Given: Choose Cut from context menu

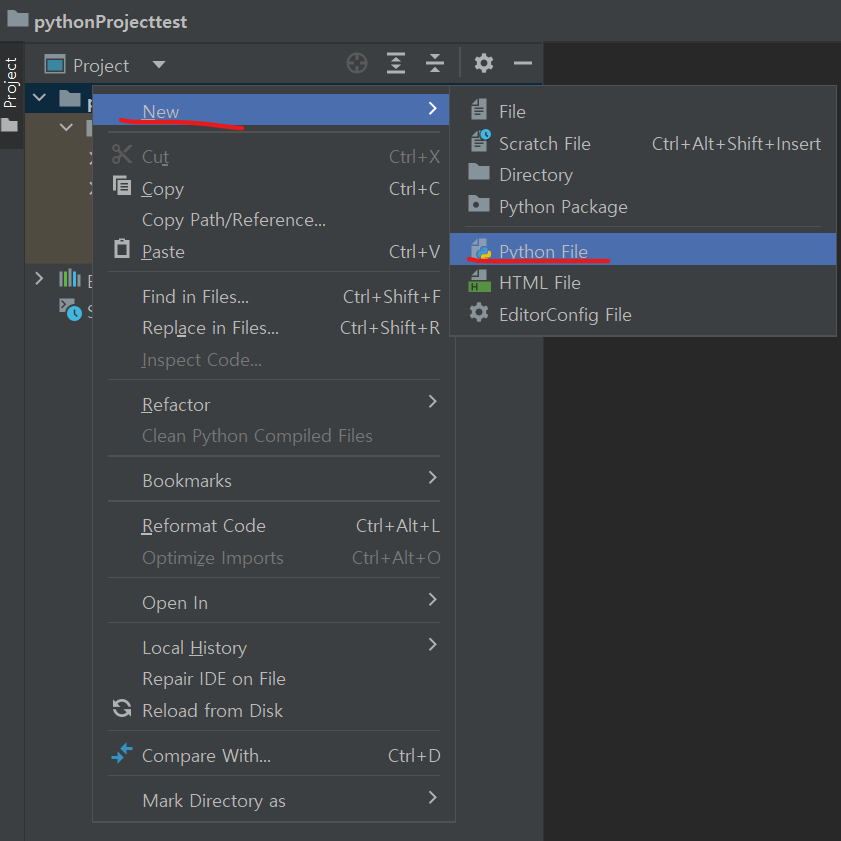Looking at the screenshot, I should 274,157.
